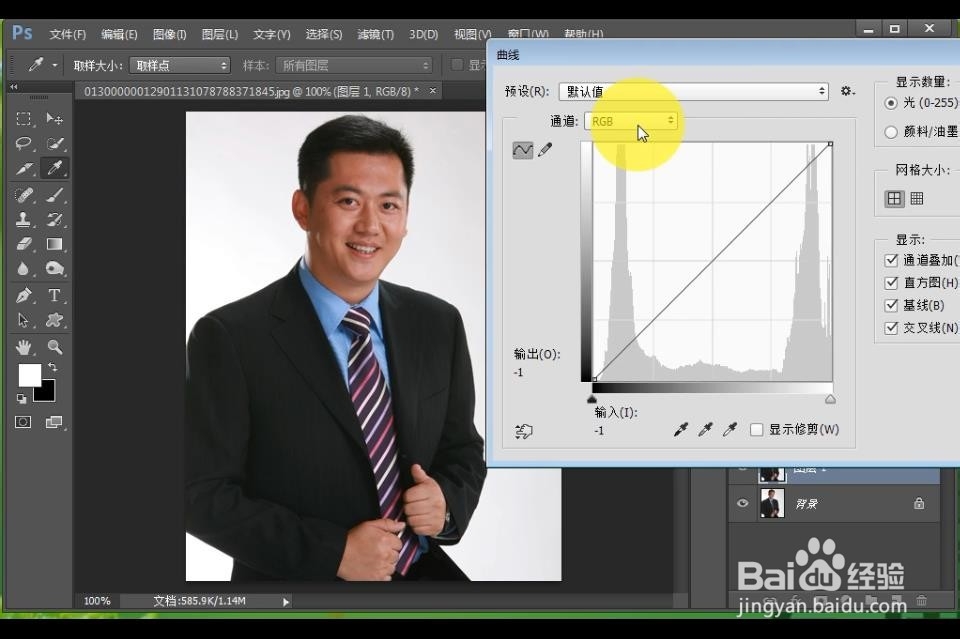Screen dimensions: 960x639
Task: Open 编辑(E) menu
Action: 119,34
